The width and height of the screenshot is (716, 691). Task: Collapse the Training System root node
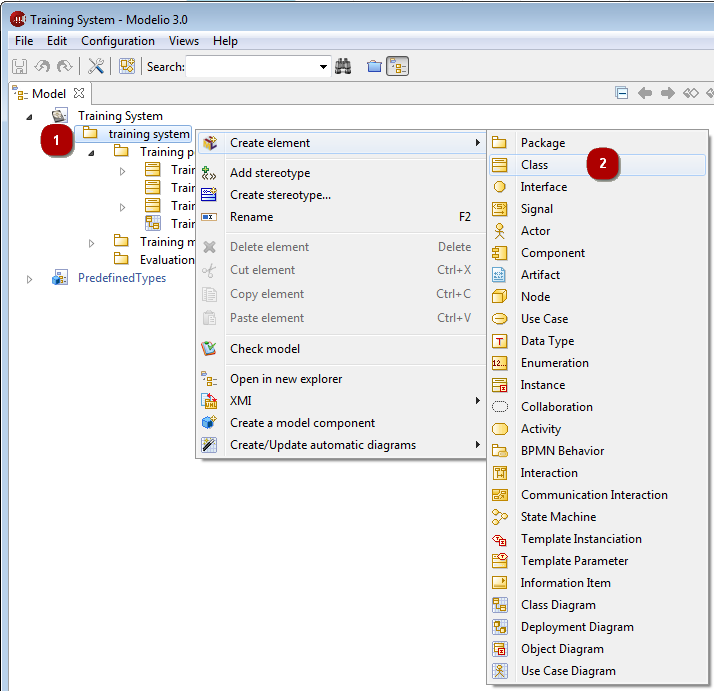tap(30, 116)
